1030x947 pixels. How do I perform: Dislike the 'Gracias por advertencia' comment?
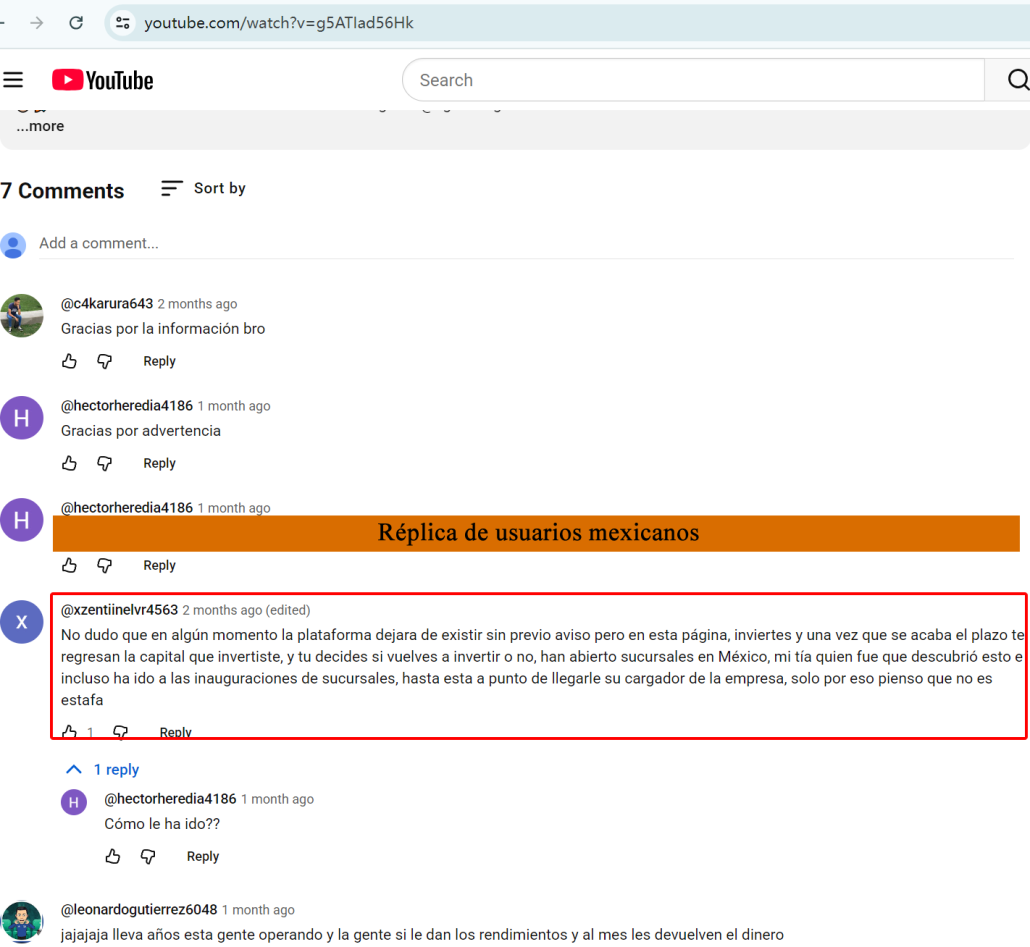click(104, 463)
